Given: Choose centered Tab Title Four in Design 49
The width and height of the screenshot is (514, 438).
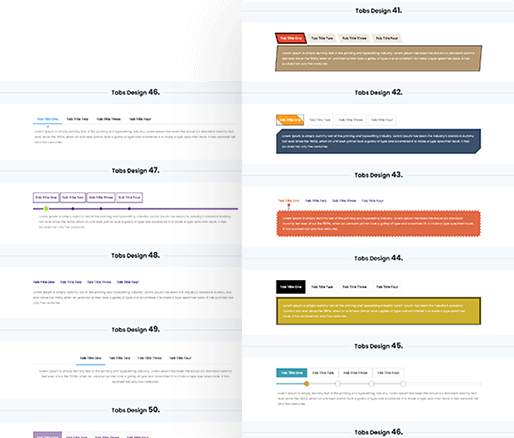Looking at the screenshot, I should pos(180,358).
